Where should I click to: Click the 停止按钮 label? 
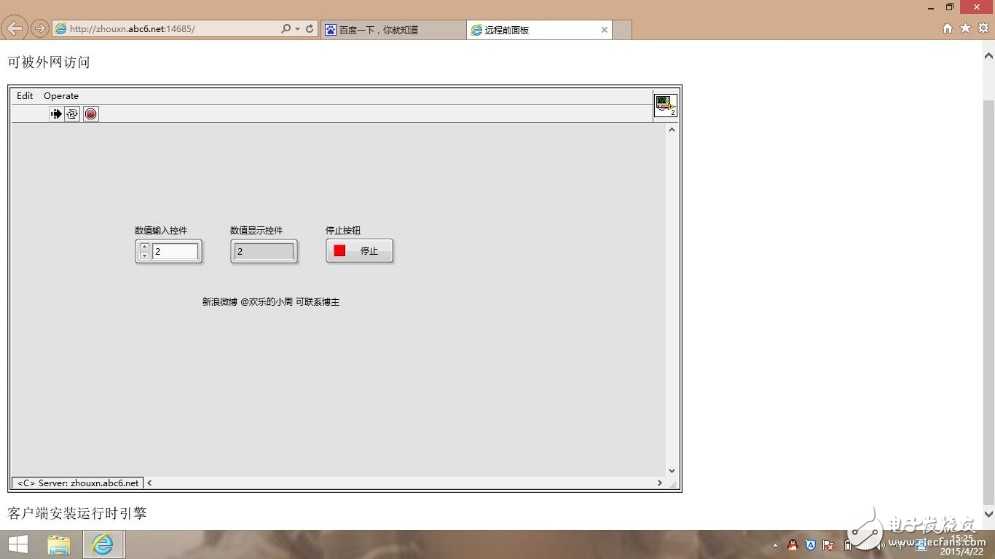[343, 230]
